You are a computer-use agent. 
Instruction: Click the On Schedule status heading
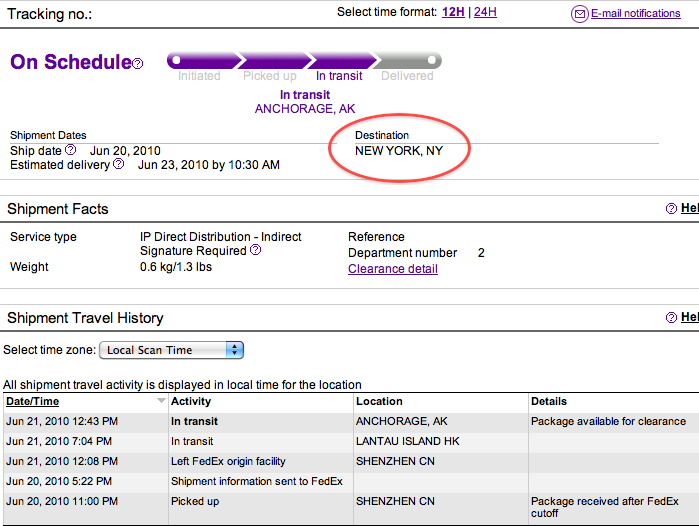coord(71,62)
